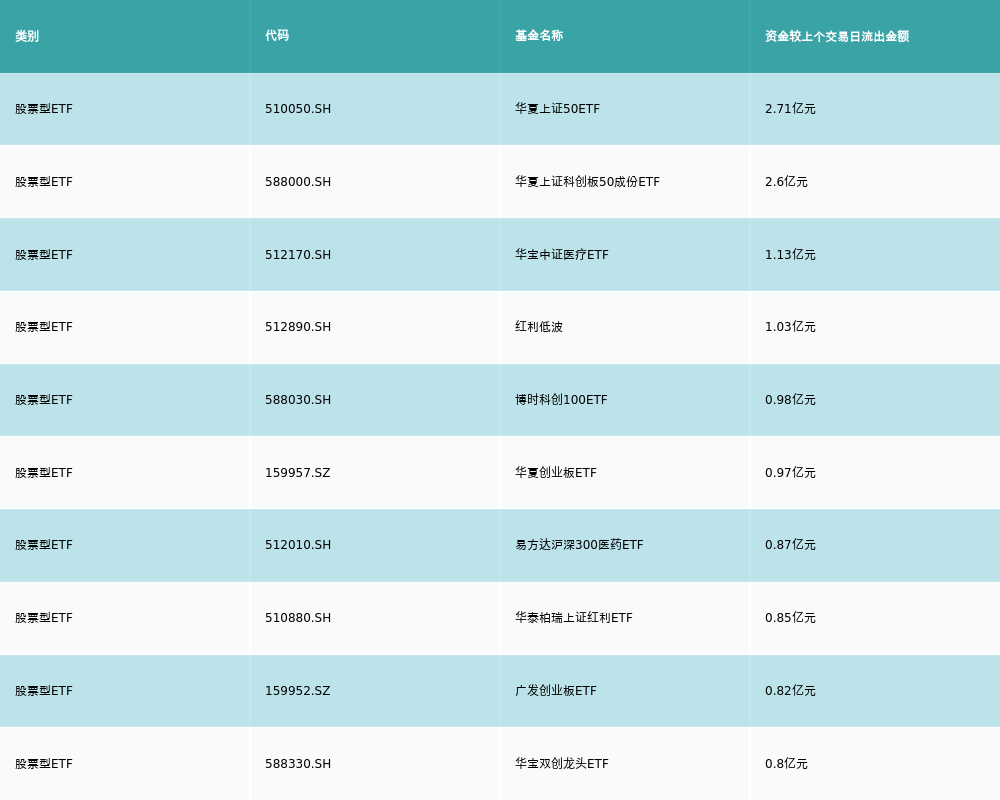This screenshot has height=800, width=1000.
Task: Click outflow value 0.87亿元
Action: click(790, 545)
